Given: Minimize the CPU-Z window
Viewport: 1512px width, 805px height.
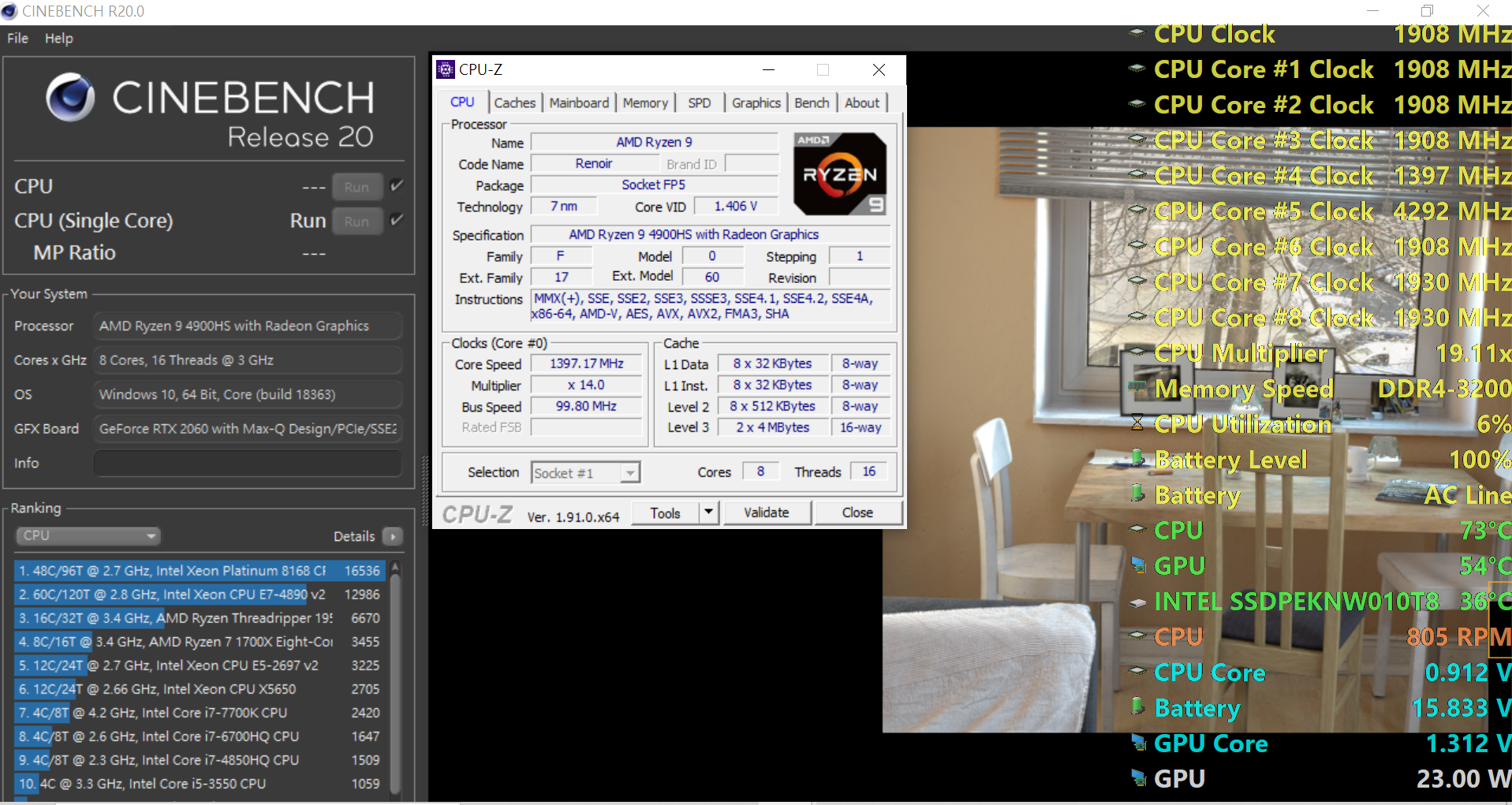Looking at the screenshot, I should coord(768,69).
